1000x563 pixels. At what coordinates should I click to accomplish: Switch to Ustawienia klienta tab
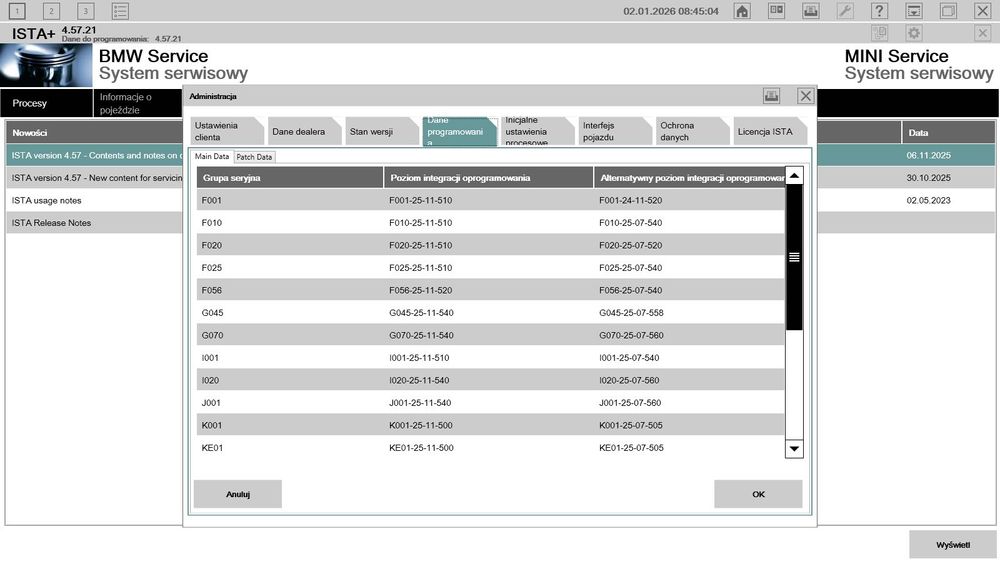point(227,131)
